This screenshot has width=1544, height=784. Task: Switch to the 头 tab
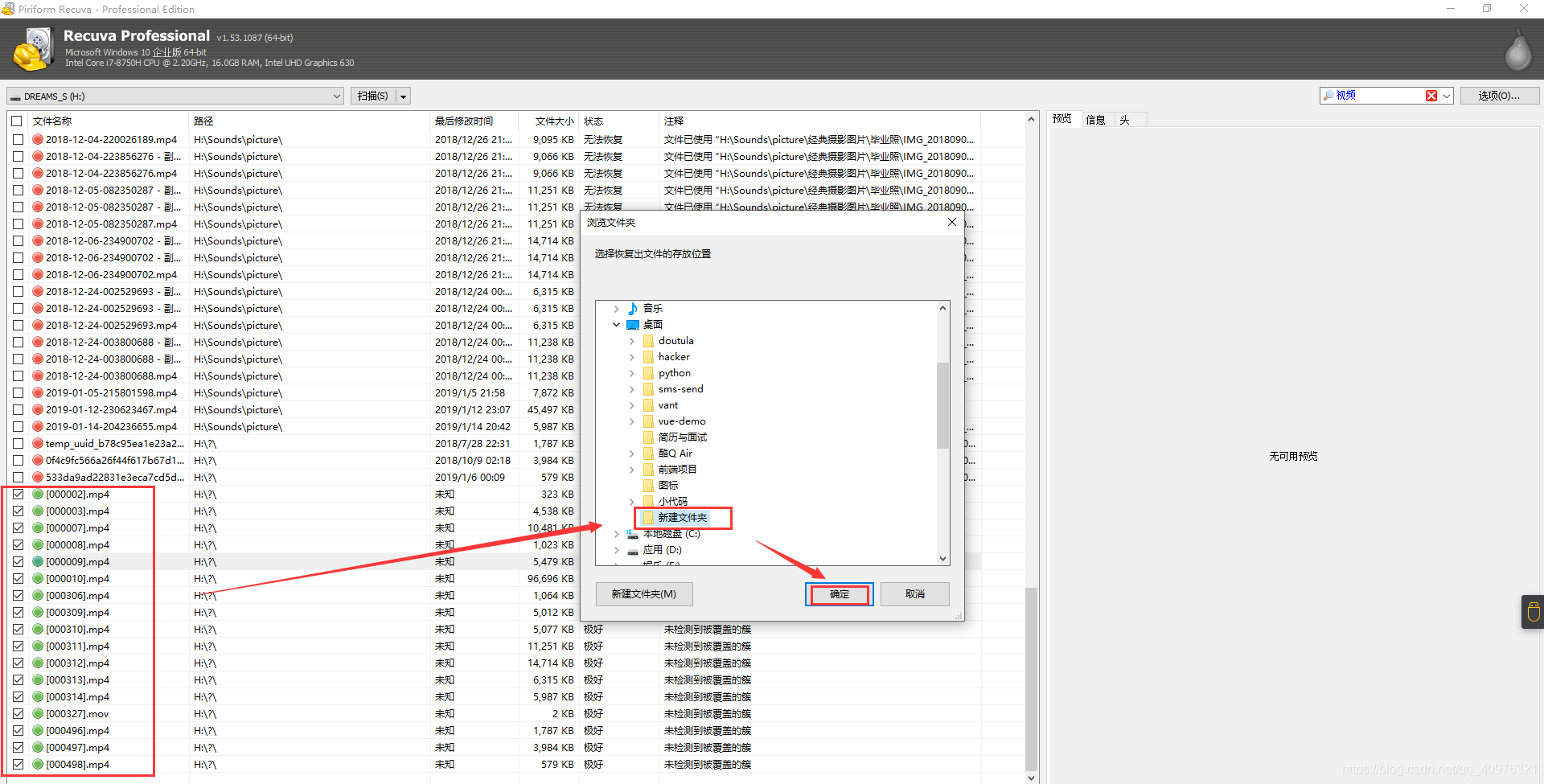(x=1125, y=120)
